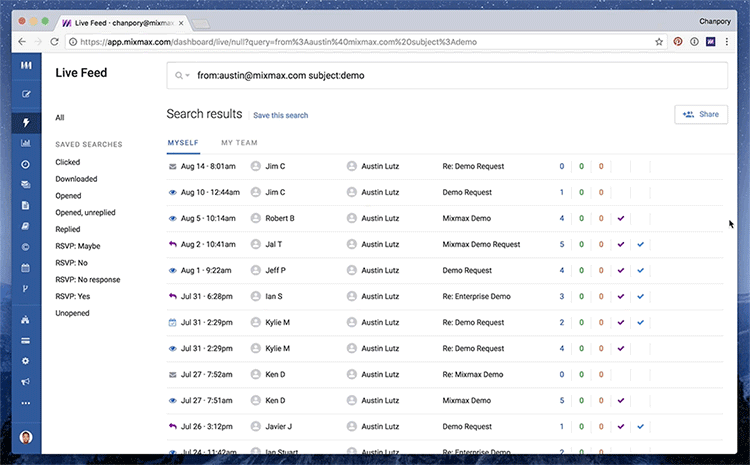Image resolution: width=750 pixels, height=465 pixels.
Task: Open the RSVP: Maybe saved search
Action: (77, 246)
